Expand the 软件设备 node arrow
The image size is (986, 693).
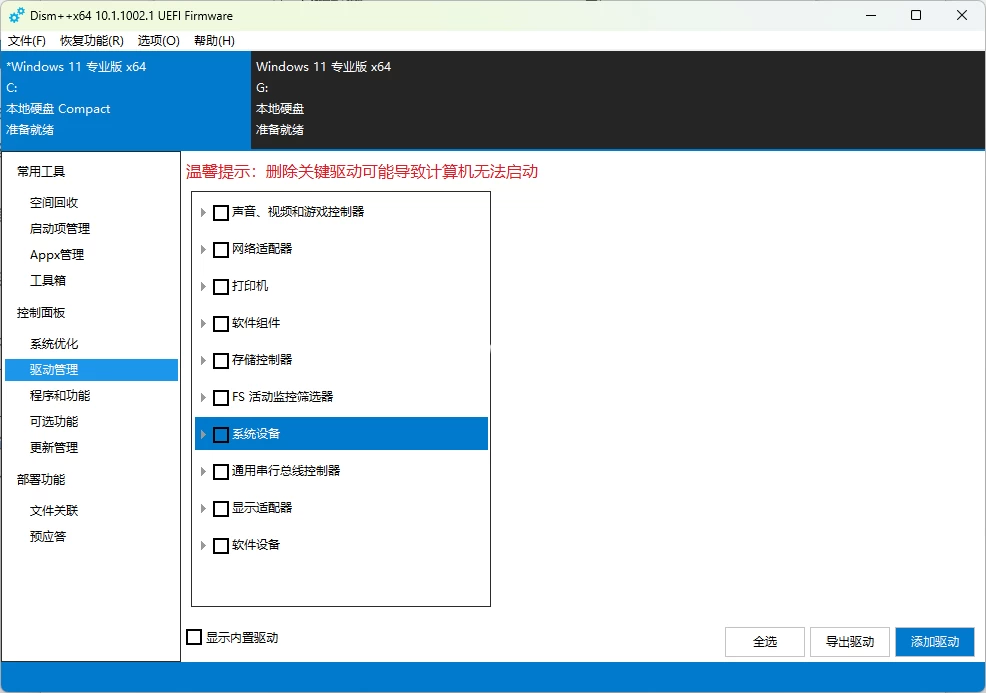click(203, 546)
